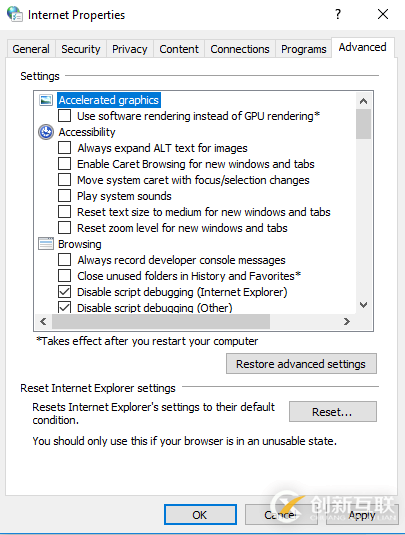Click the Accessibility category icon
Viewport: 405px width, 535px height.
pos(46,132)
